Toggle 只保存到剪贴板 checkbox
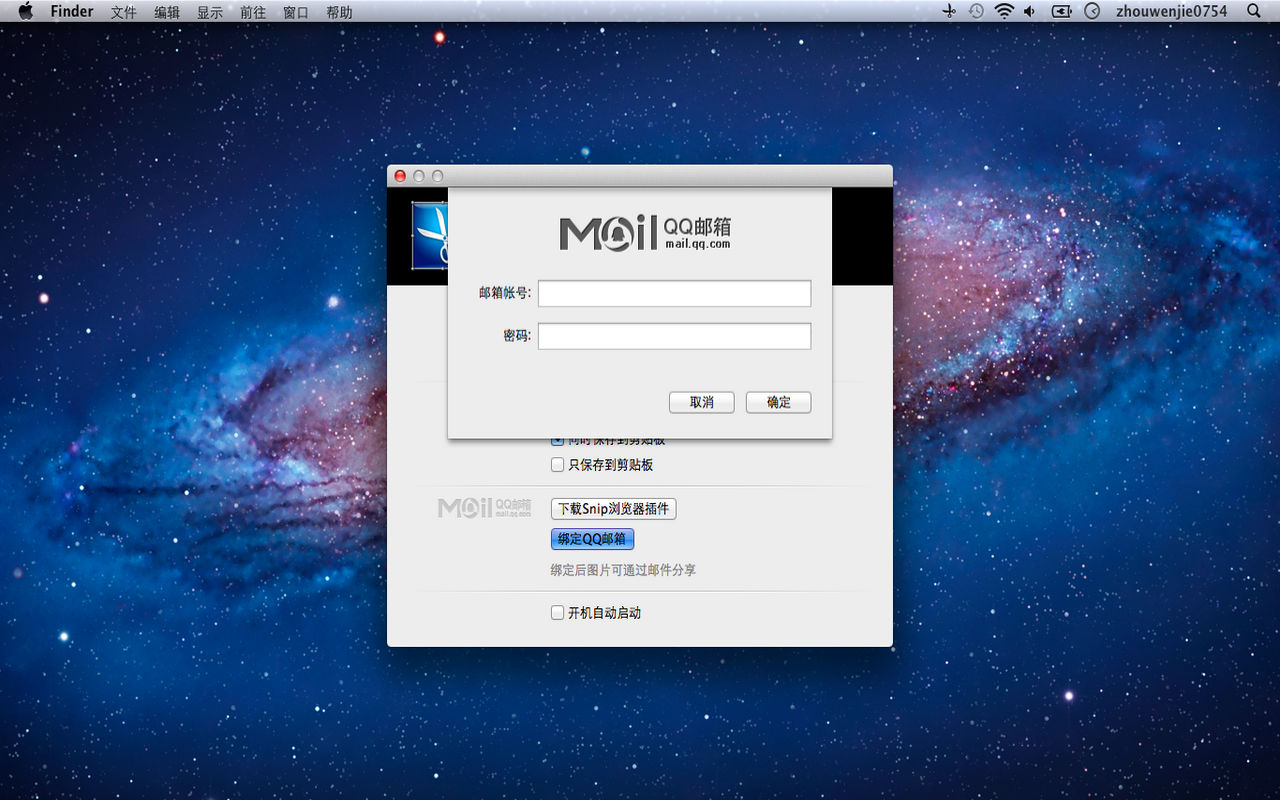 click(x=558, y=465)
